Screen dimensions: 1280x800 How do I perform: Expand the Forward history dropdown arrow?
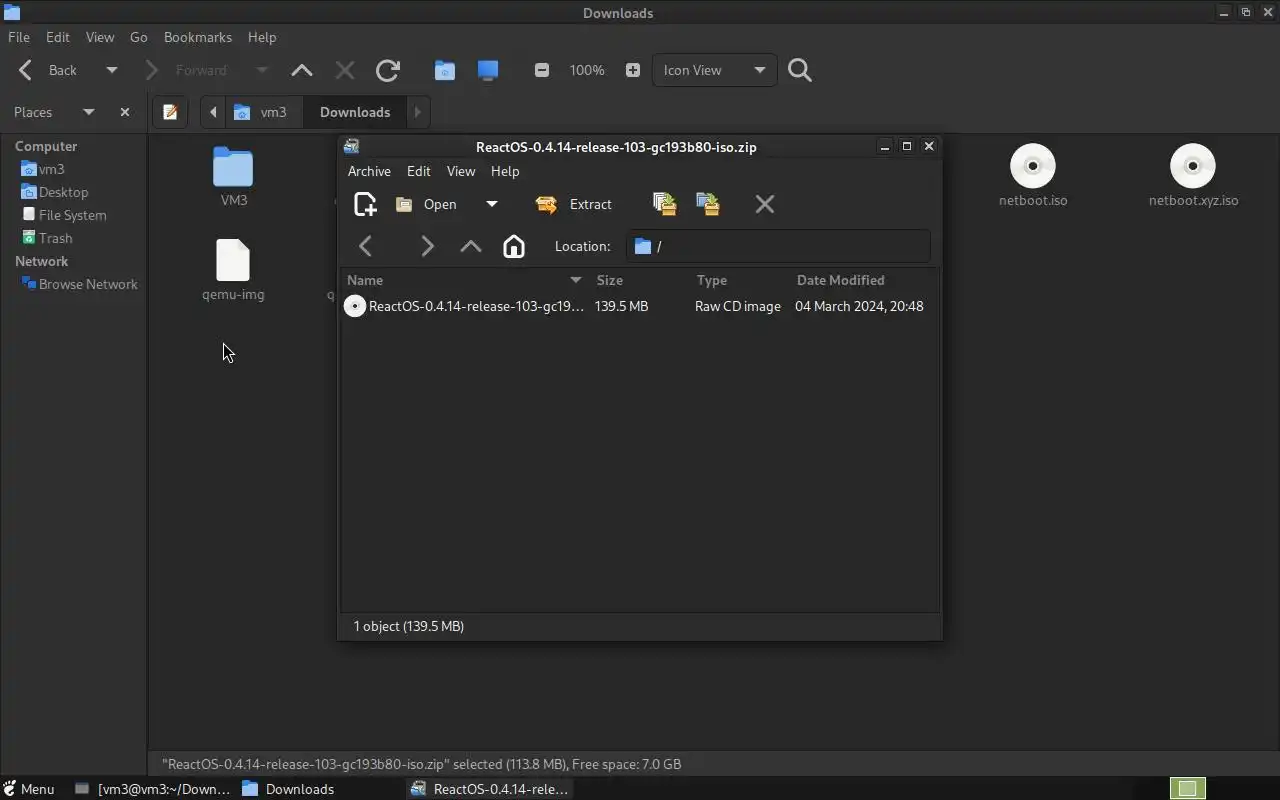pos(262,70)
